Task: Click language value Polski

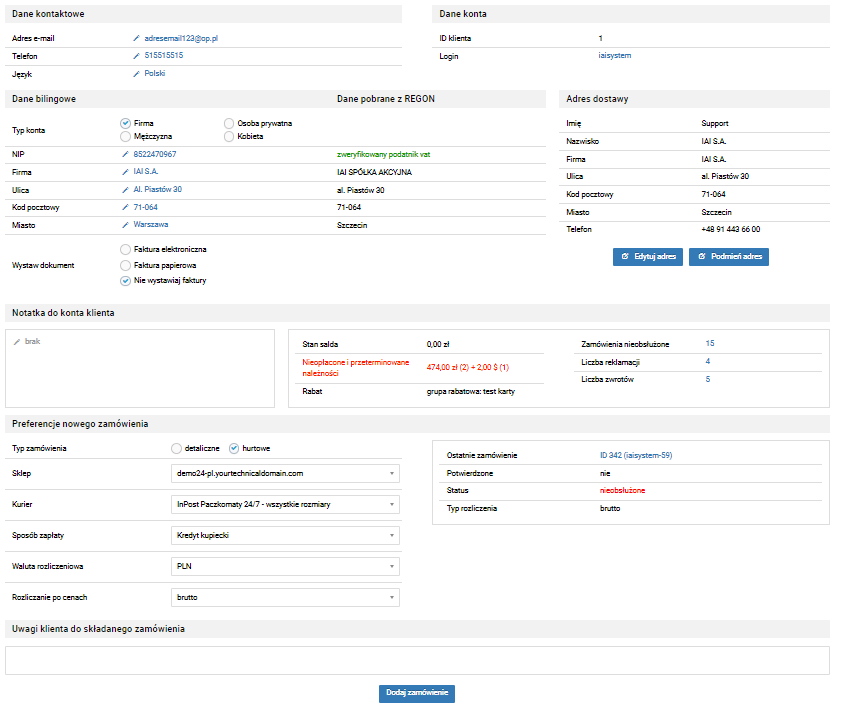Action: pos(155,73)
